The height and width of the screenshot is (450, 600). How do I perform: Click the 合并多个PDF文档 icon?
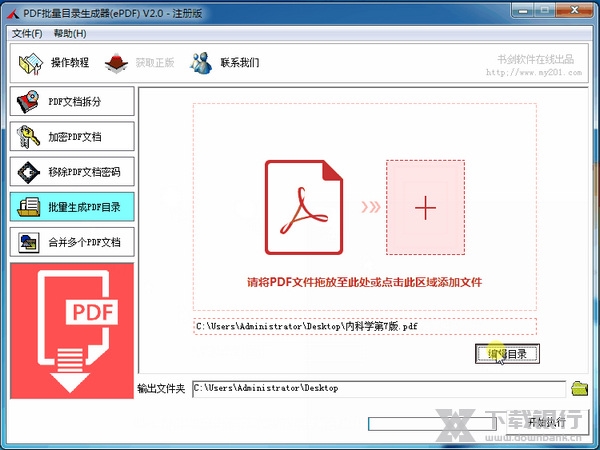click(x=29, y=243)
